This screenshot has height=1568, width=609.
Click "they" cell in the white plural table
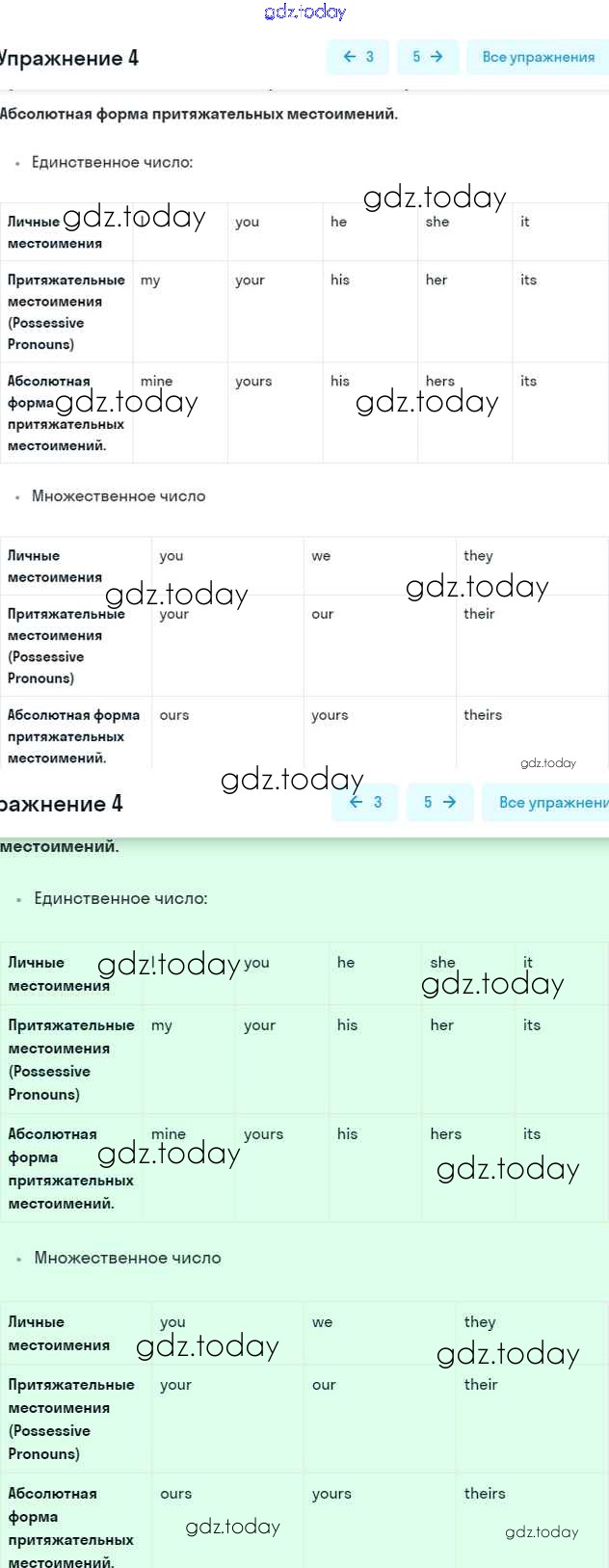pyautogui.click(x=478, y=556)
